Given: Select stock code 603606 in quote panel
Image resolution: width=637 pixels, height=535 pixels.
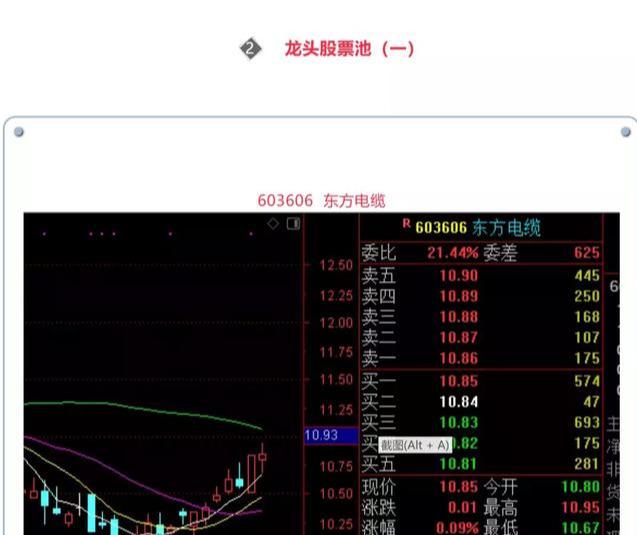Looking at the screenshot, I should point(441,228).
